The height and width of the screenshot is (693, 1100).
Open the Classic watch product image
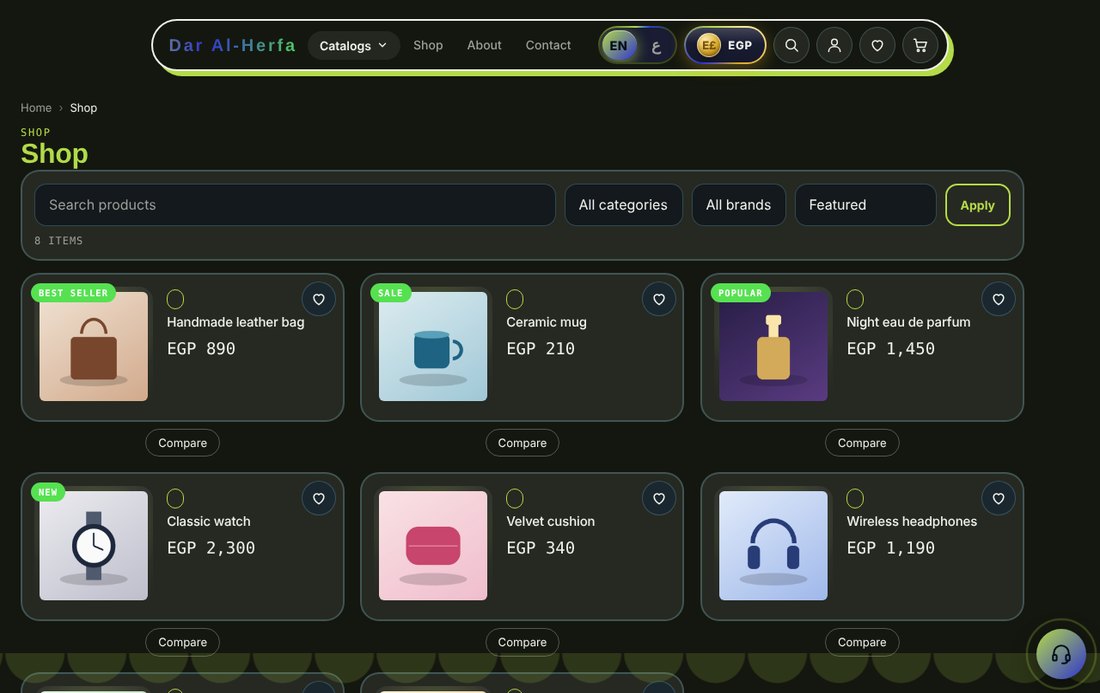(x=93, y=546)
